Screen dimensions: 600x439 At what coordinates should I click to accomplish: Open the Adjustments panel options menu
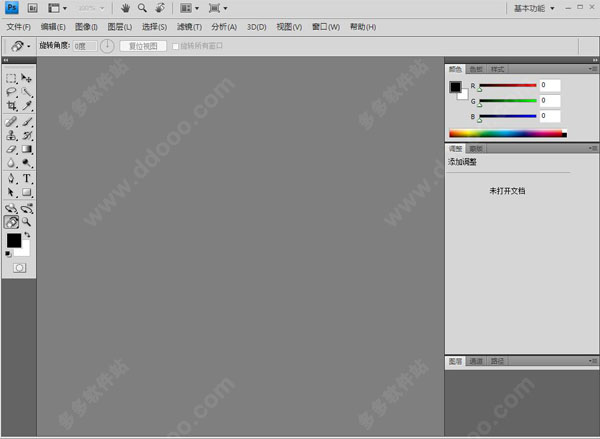[x=593, y=148]
